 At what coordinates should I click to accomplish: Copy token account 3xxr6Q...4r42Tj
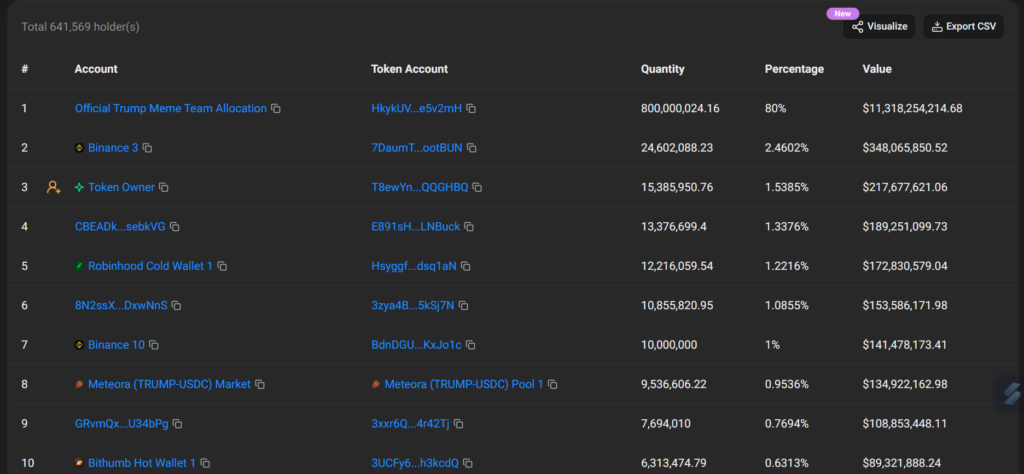[458, 424]
